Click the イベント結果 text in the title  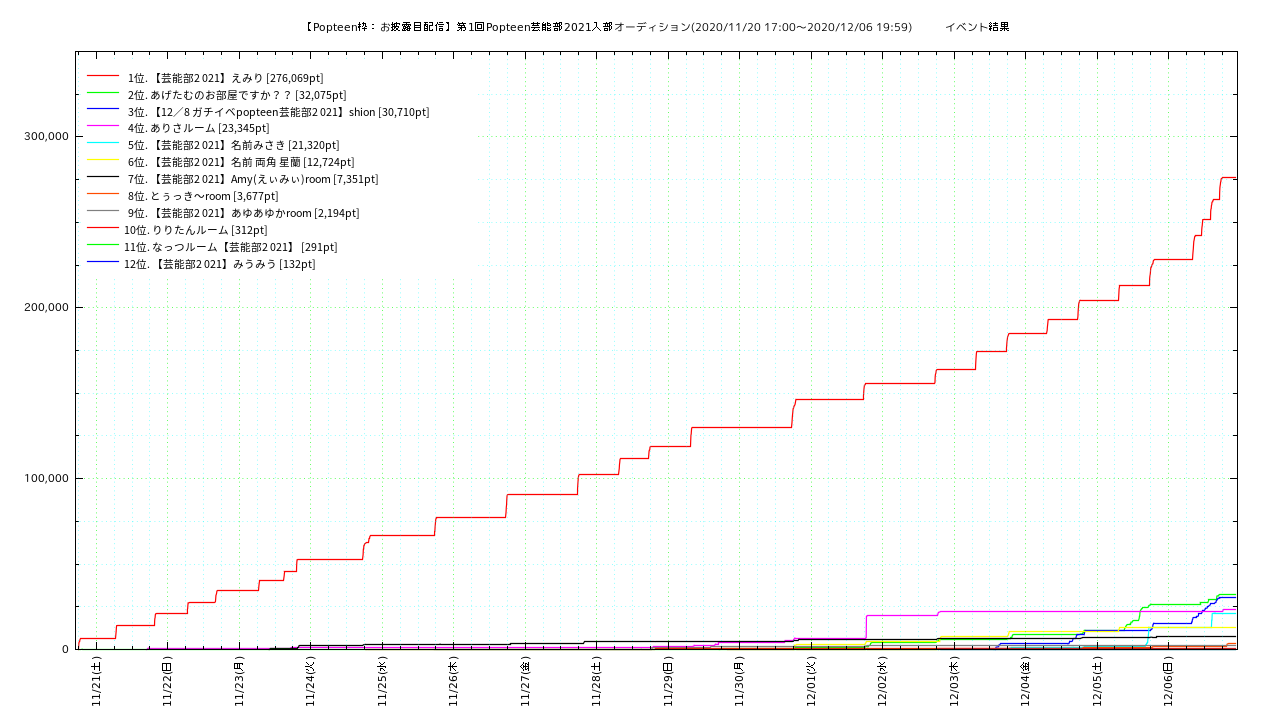point(977,27)
